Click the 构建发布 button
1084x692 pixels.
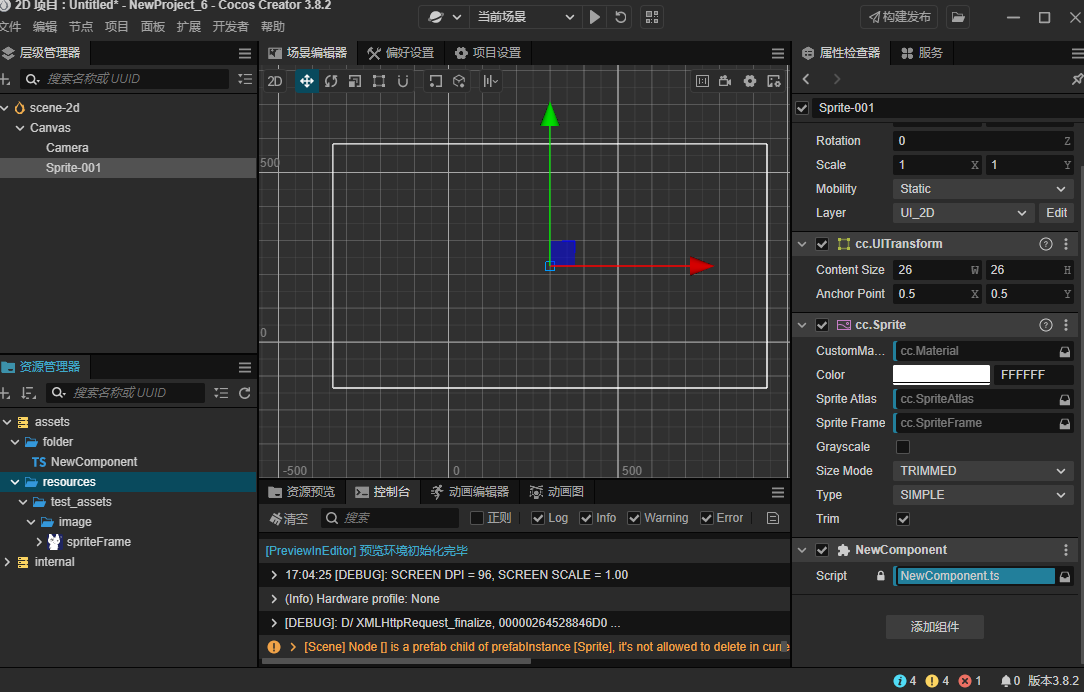[x=899, y=17]
